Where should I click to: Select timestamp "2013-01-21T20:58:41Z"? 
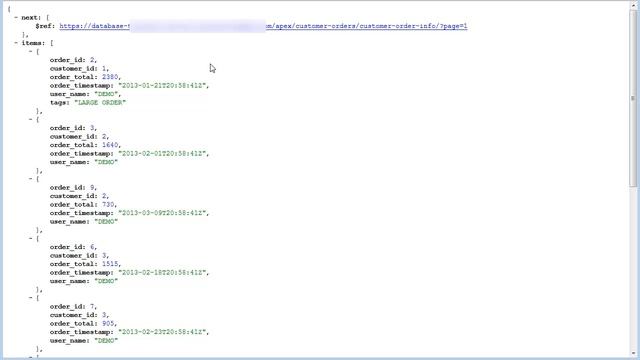pos(162,86)
